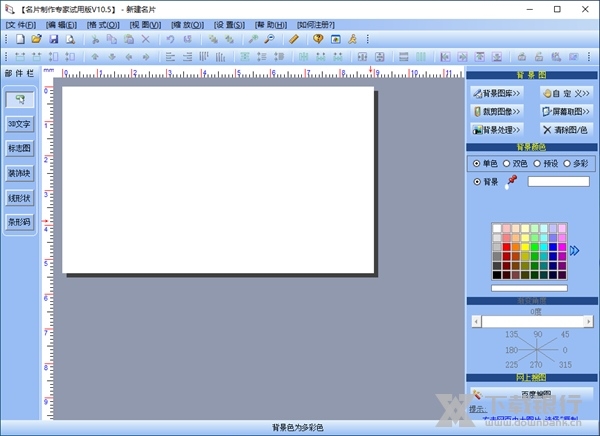Click the move left arrow icon
Image resolution: width=600 pixels, height=436 pixels.
129,57
